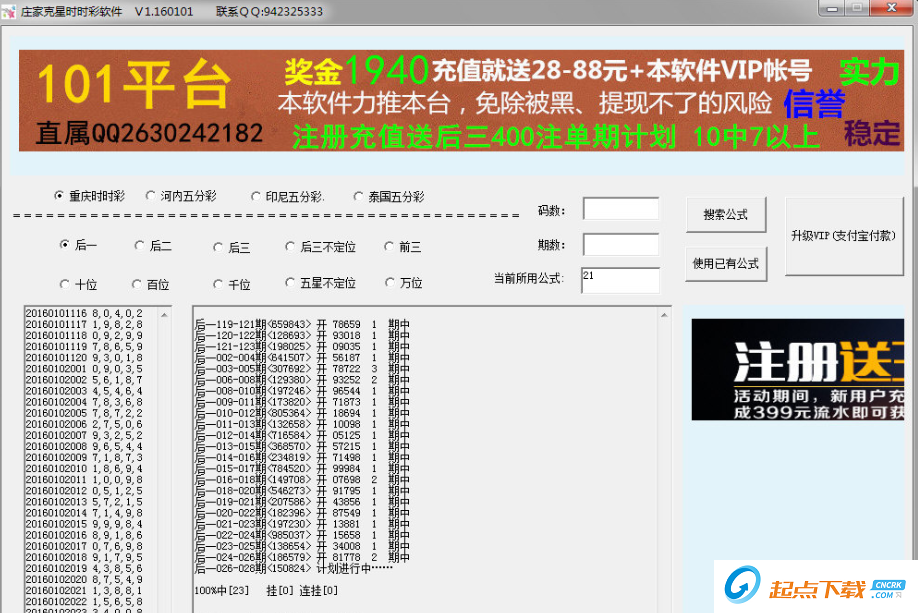Pick the 十位 radio button
This screenshot has height=613, width=918.
point(78,284)
